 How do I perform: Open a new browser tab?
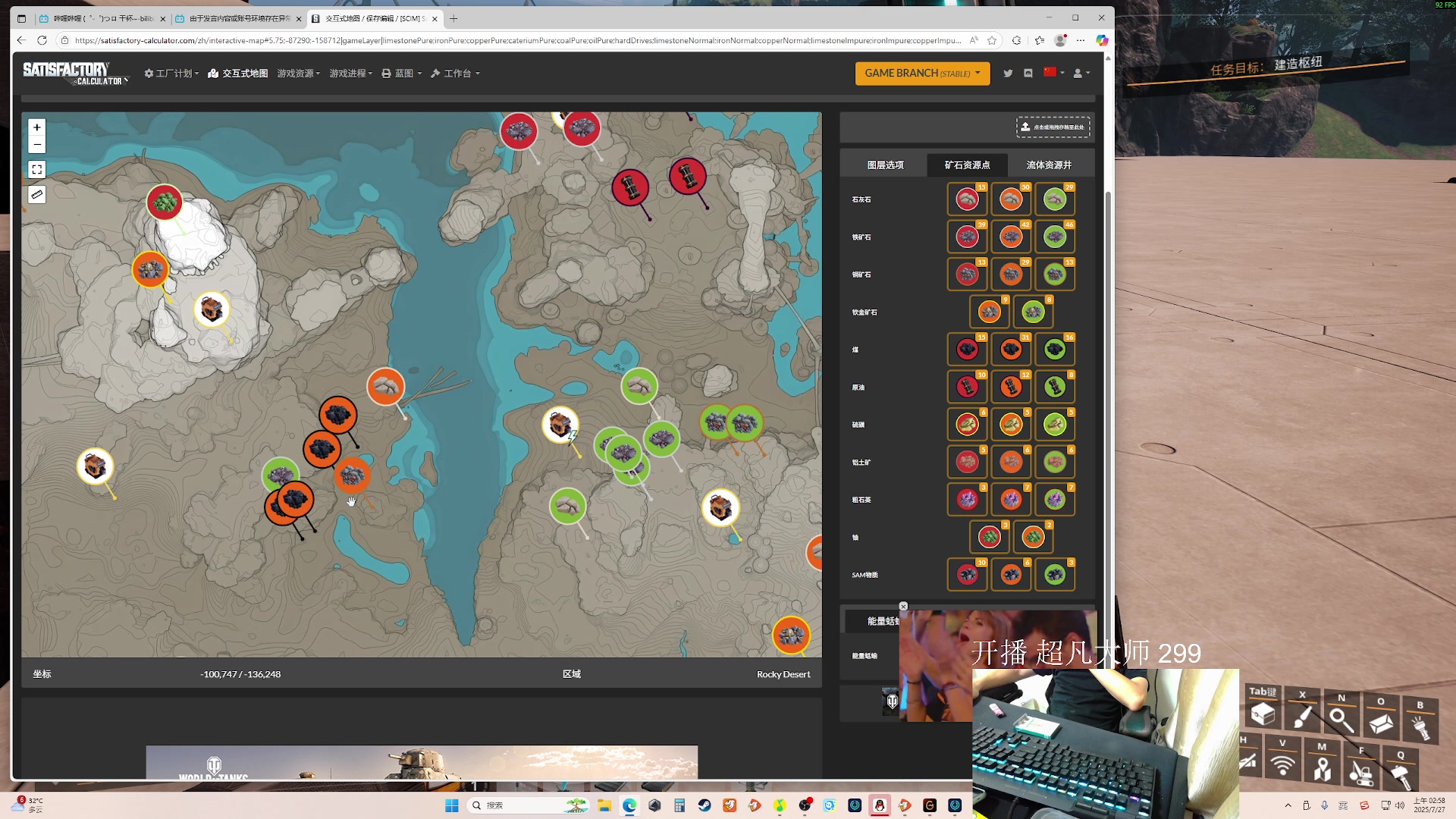453,18
